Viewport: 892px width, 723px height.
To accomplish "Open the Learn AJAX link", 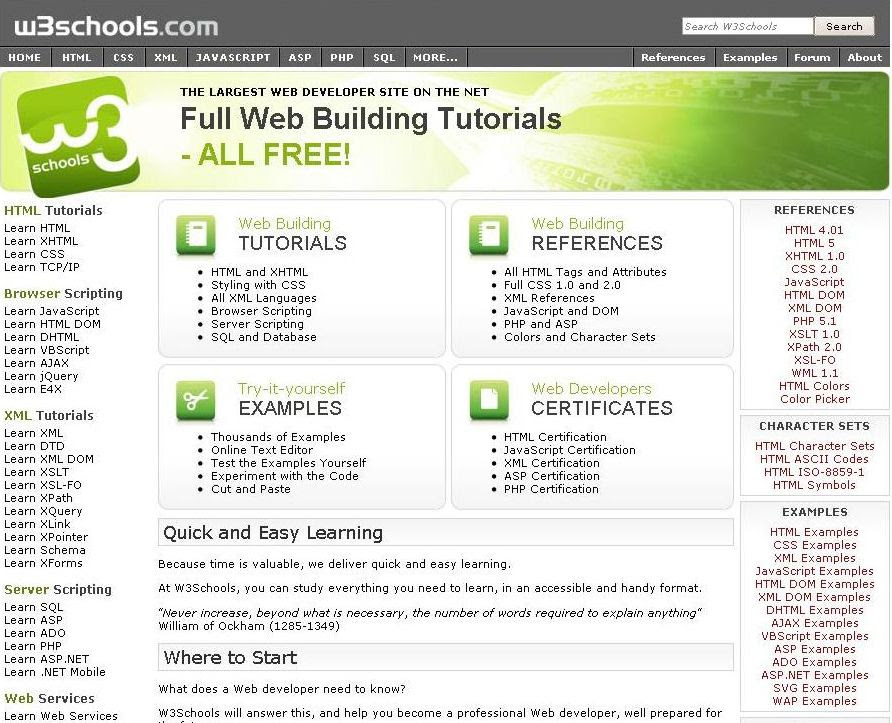I will (x=36, y=363).
